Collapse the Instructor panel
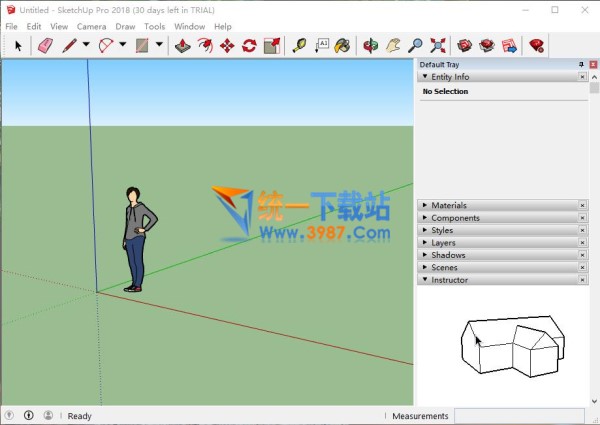This screenshot has height=425, width=600. [x=425, y=280]
